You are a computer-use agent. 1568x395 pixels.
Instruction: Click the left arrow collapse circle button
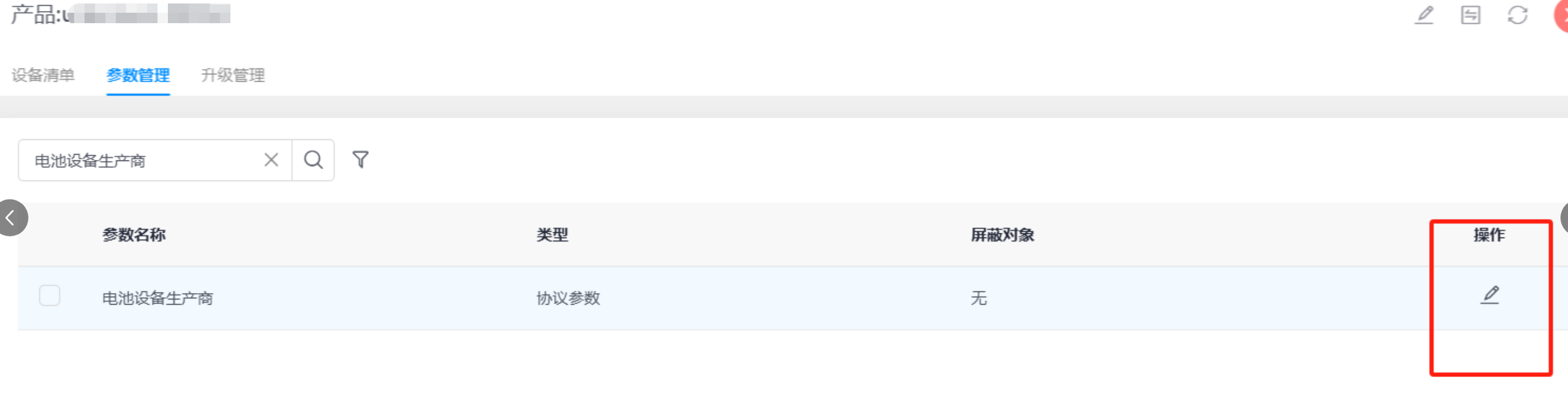tap(12, 217)
